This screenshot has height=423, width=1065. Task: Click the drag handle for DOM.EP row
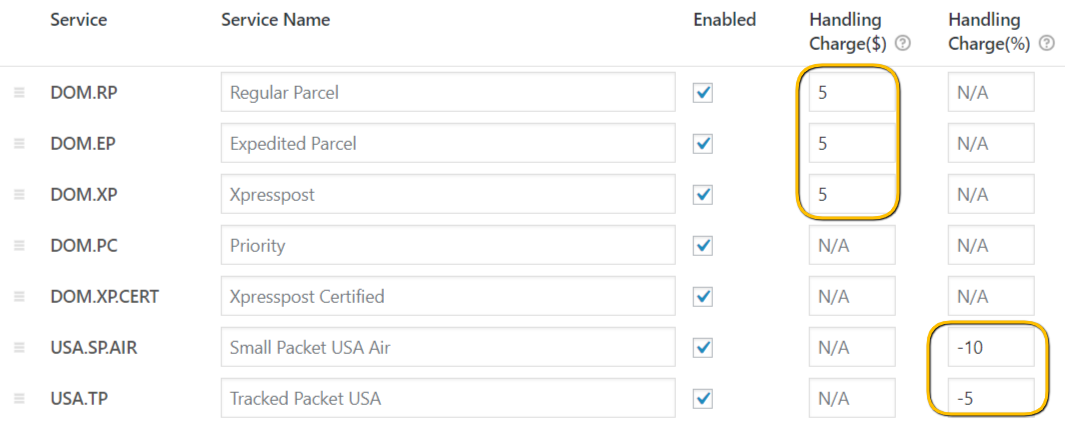20,143
